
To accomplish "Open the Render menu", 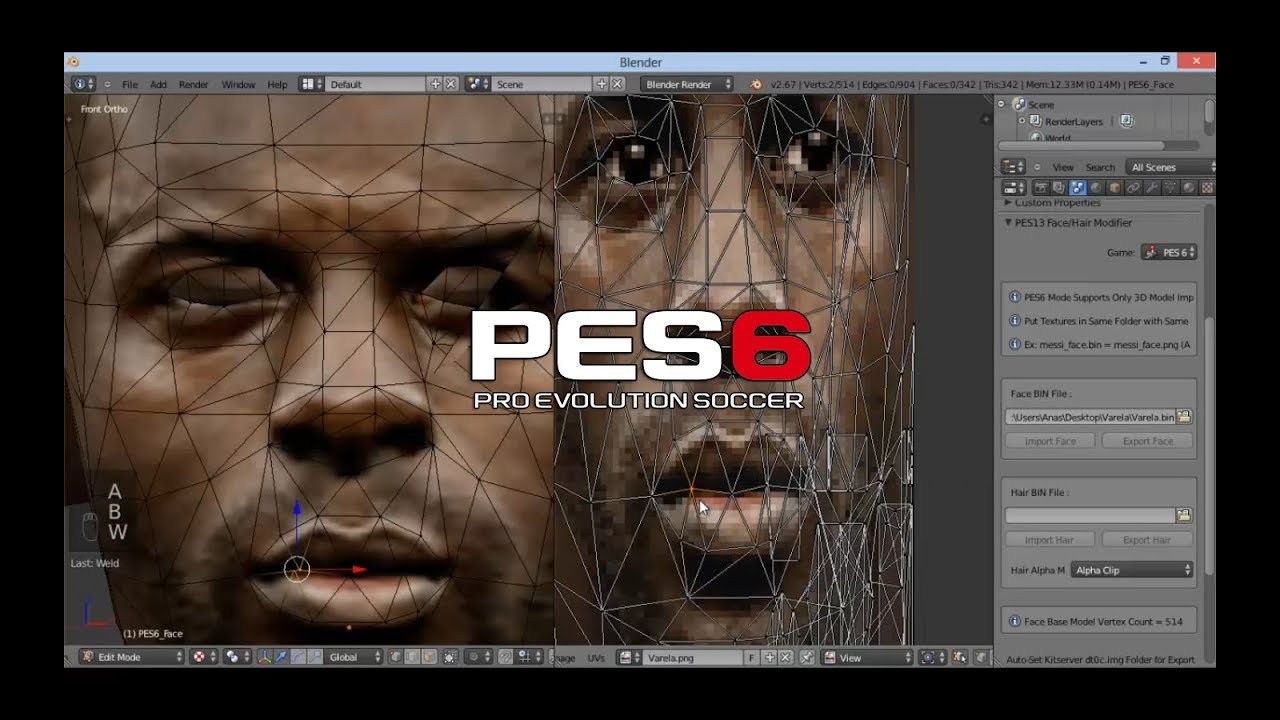I will 193,85.
